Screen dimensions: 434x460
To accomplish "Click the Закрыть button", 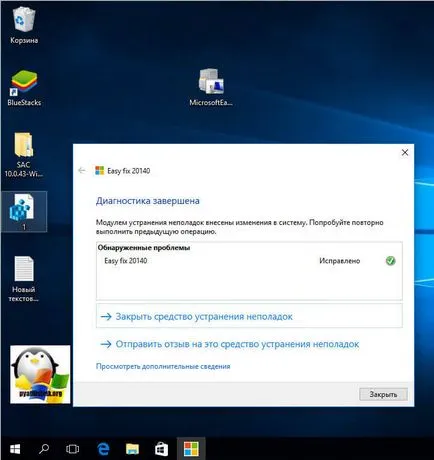I will [x=383, y=394].
